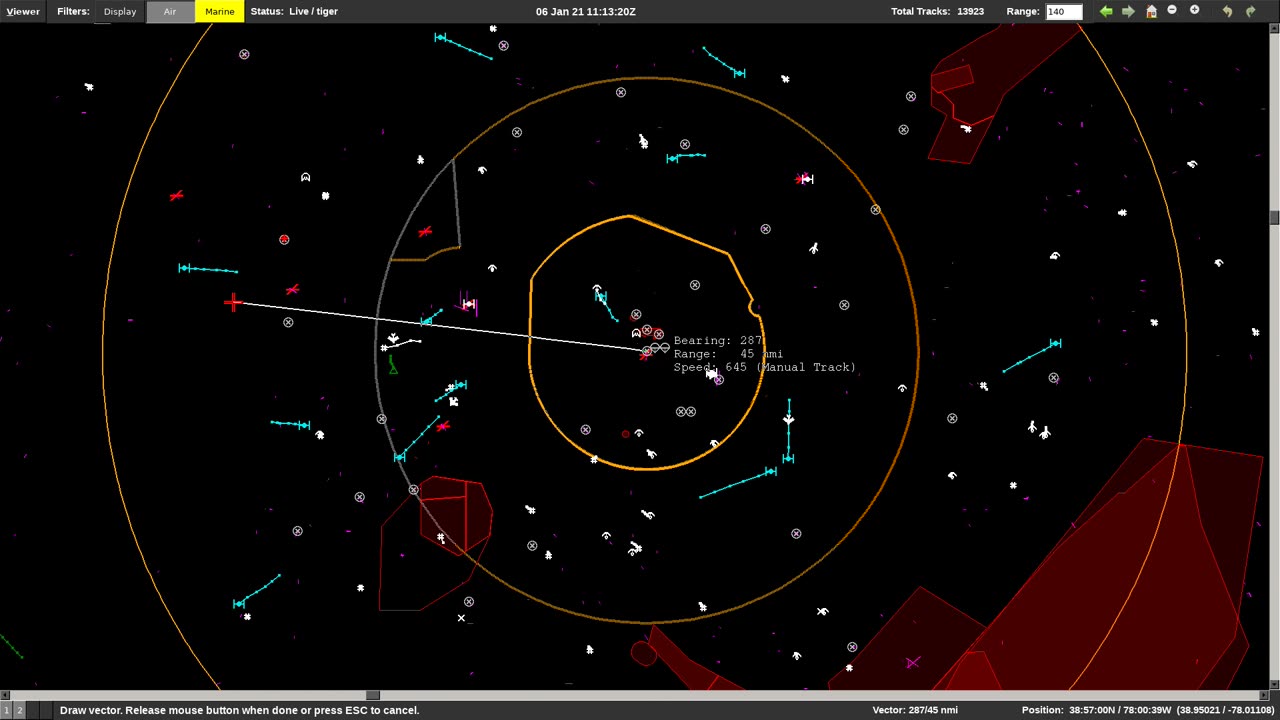Click the Bearing: 287 label

718,341
